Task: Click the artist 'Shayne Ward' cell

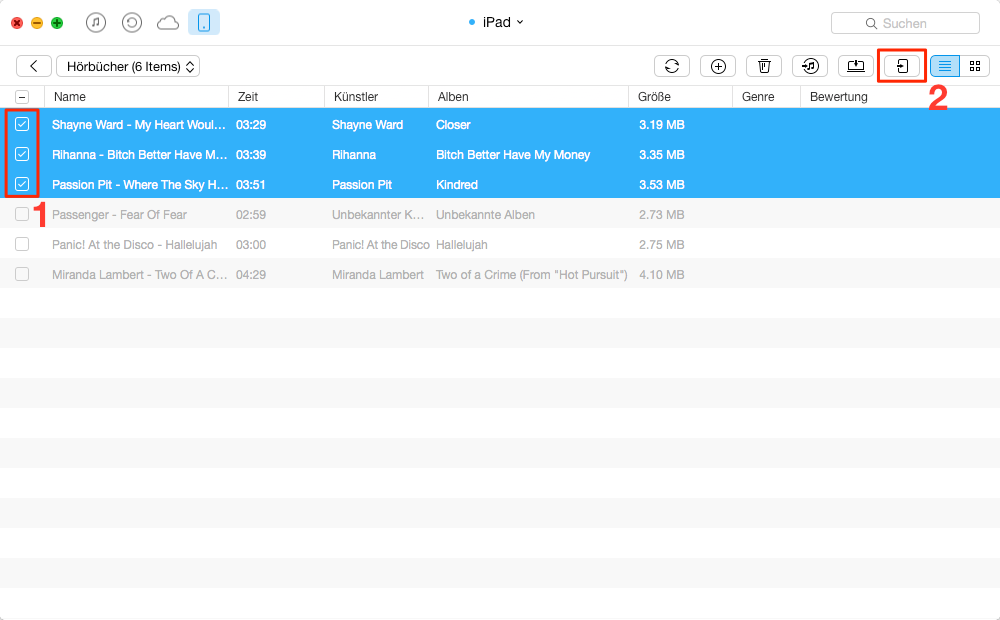Action: 367,125
